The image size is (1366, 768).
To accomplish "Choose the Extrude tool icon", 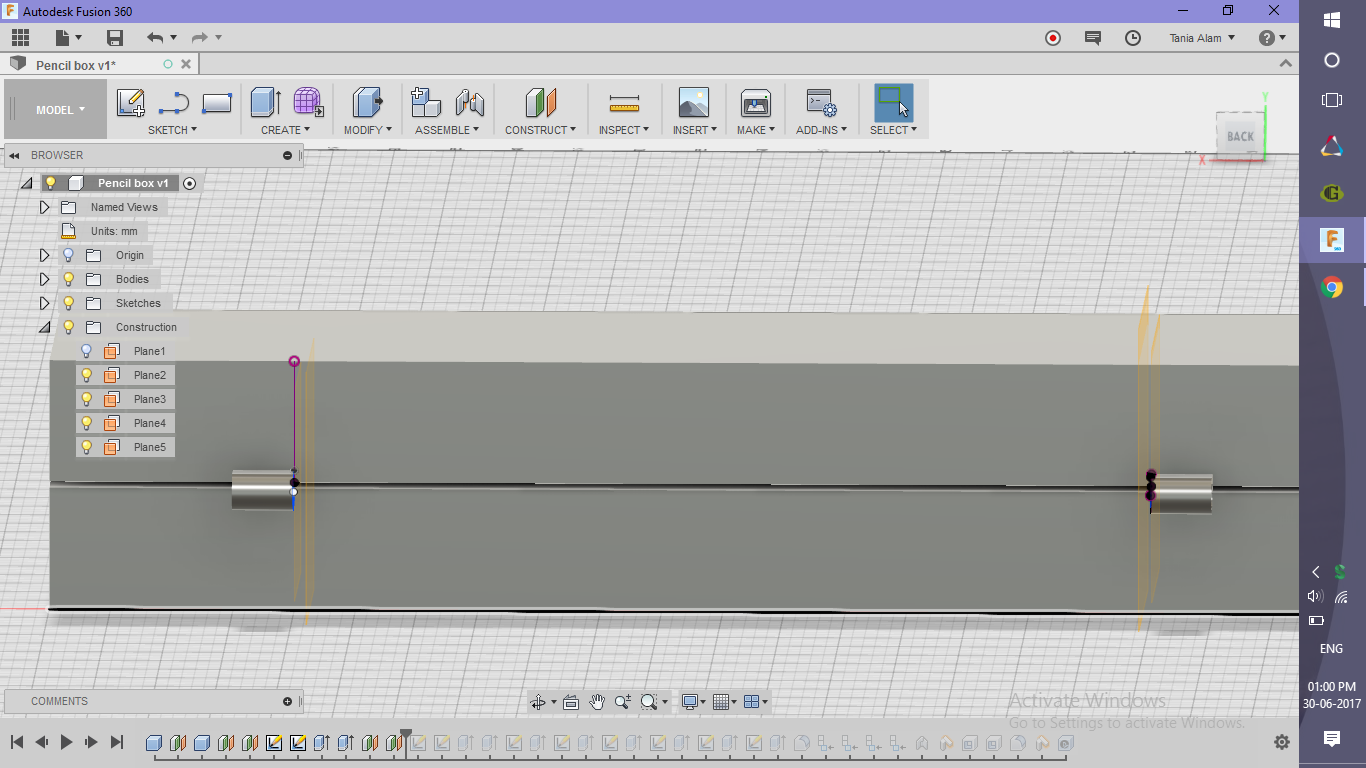I will (x=265, y=102).
